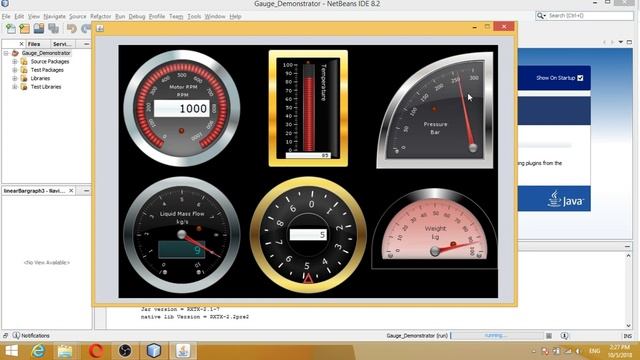The height and width of the screenshot is (360, 640).
Task: Click the Liquid Mass Flow gauge
Action: point(182,235)
